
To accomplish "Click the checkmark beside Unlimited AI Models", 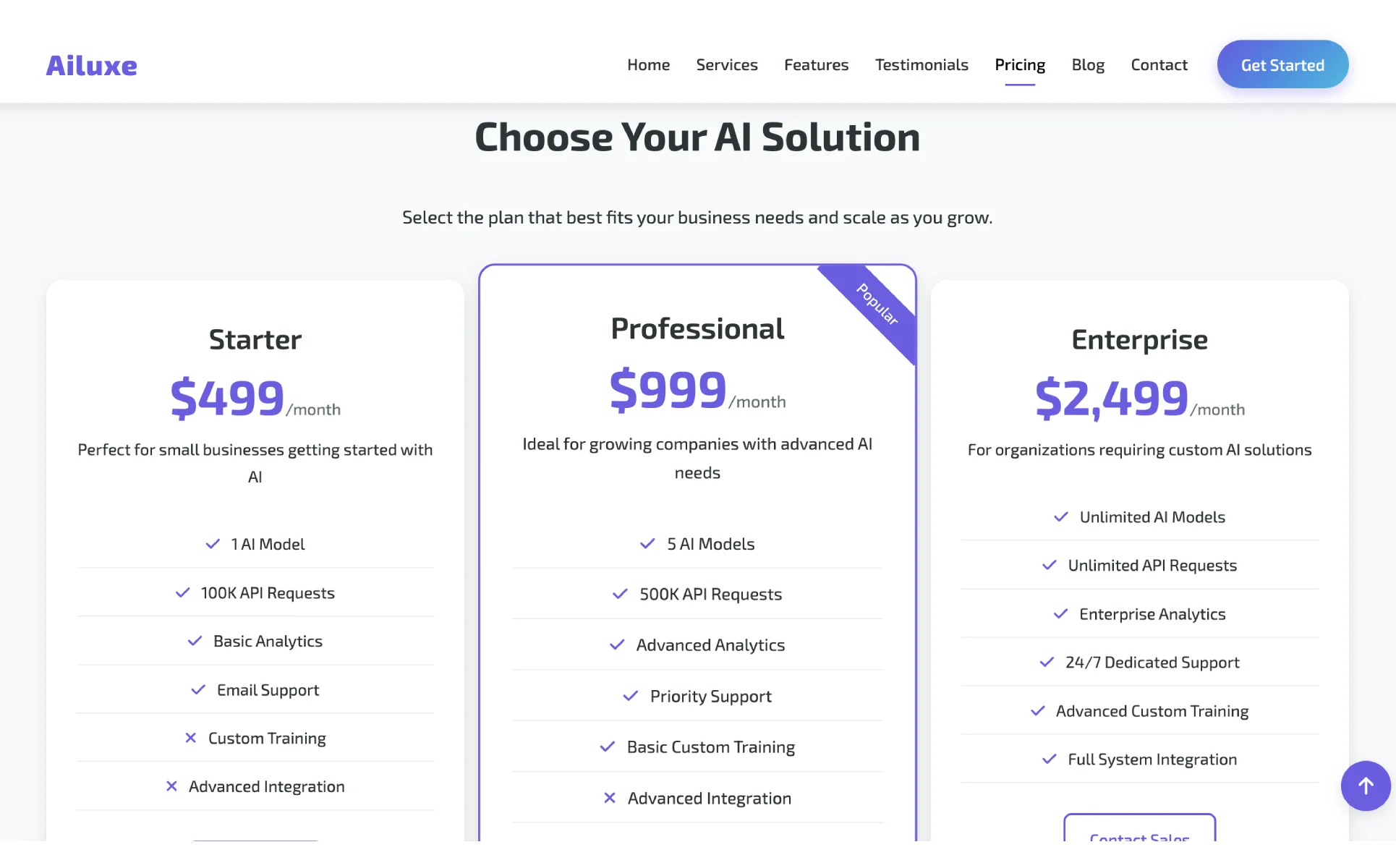I will pyautogui.click(x=1061, y=517).
